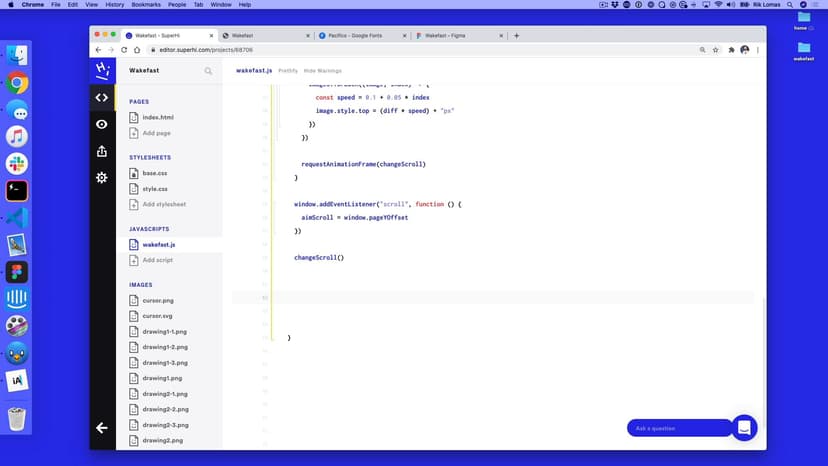Open the chat bubble support icon
828x466 pixels.
tap(744, 427)
